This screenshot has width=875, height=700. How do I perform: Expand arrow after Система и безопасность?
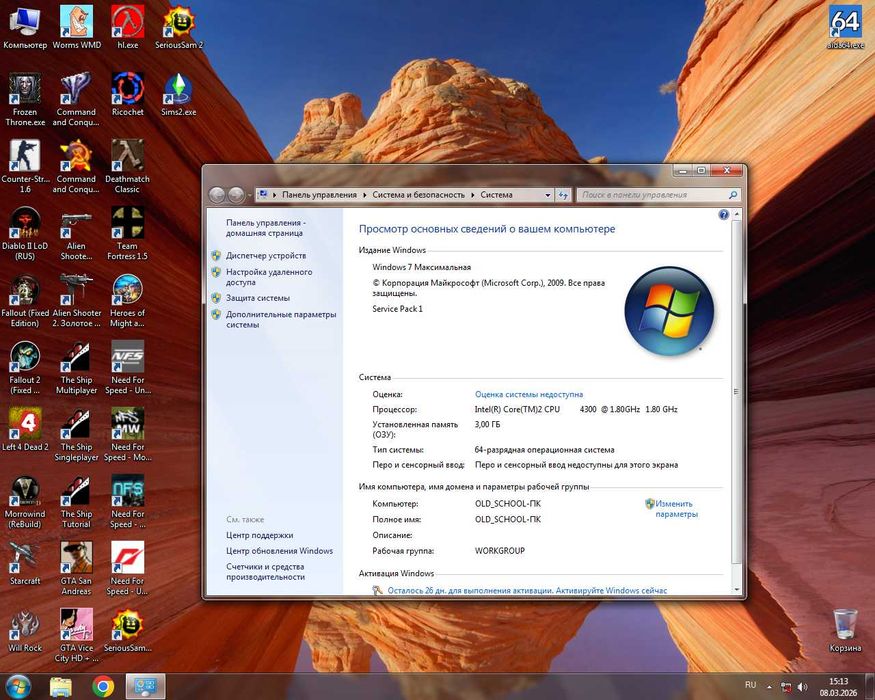pyautogui.click(x=473, y=195)
